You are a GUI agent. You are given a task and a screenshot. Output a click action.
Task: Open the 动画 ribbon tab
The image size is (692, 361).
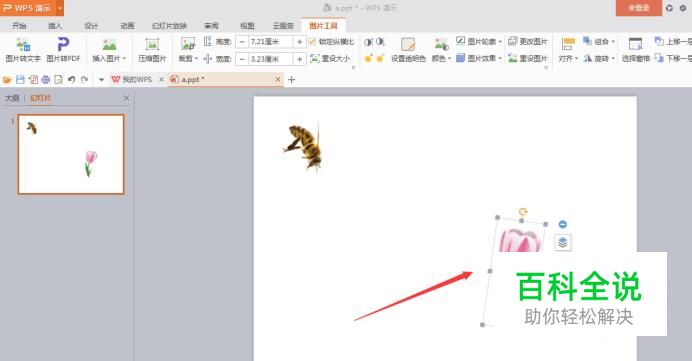(x=128, y=26)
